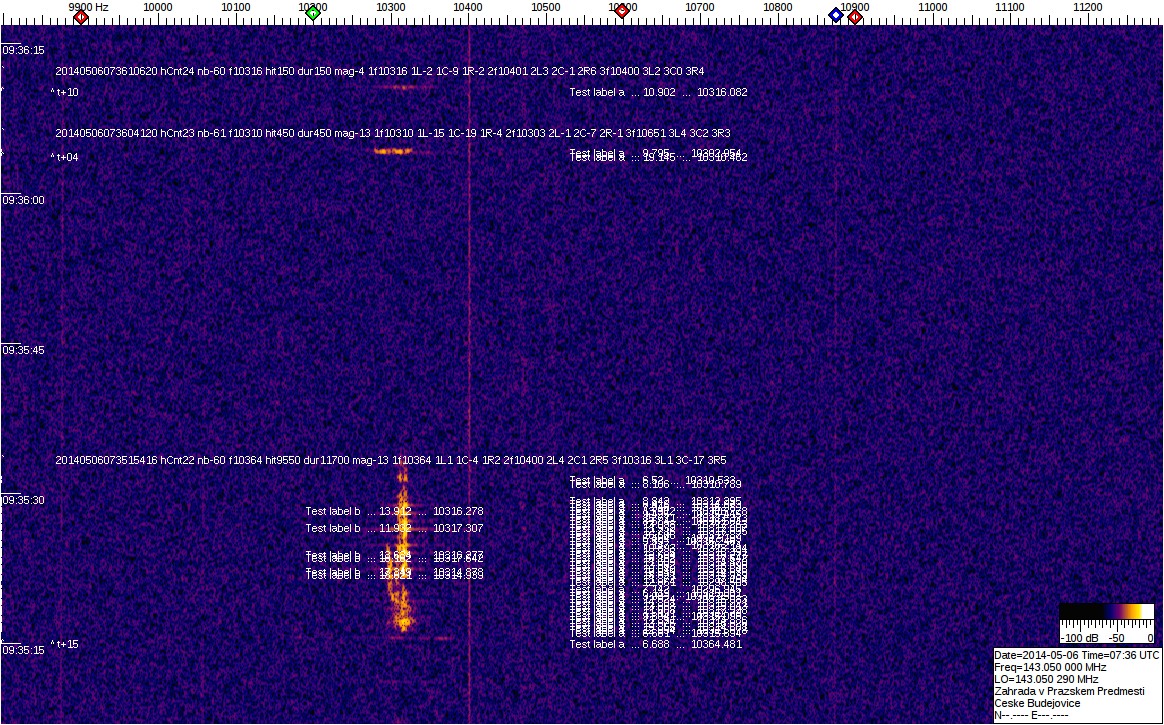Click the red diamond marker at 10600 Hz
This screenshot has height=725, width=1164.
(622, 12)
